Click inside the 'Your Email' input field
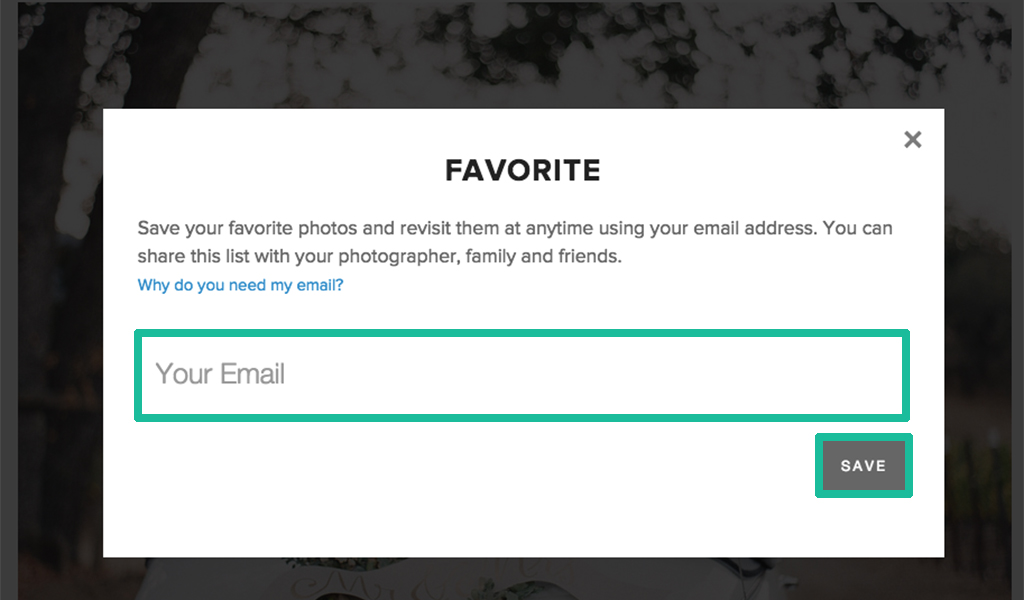 [x=520, y=374]
